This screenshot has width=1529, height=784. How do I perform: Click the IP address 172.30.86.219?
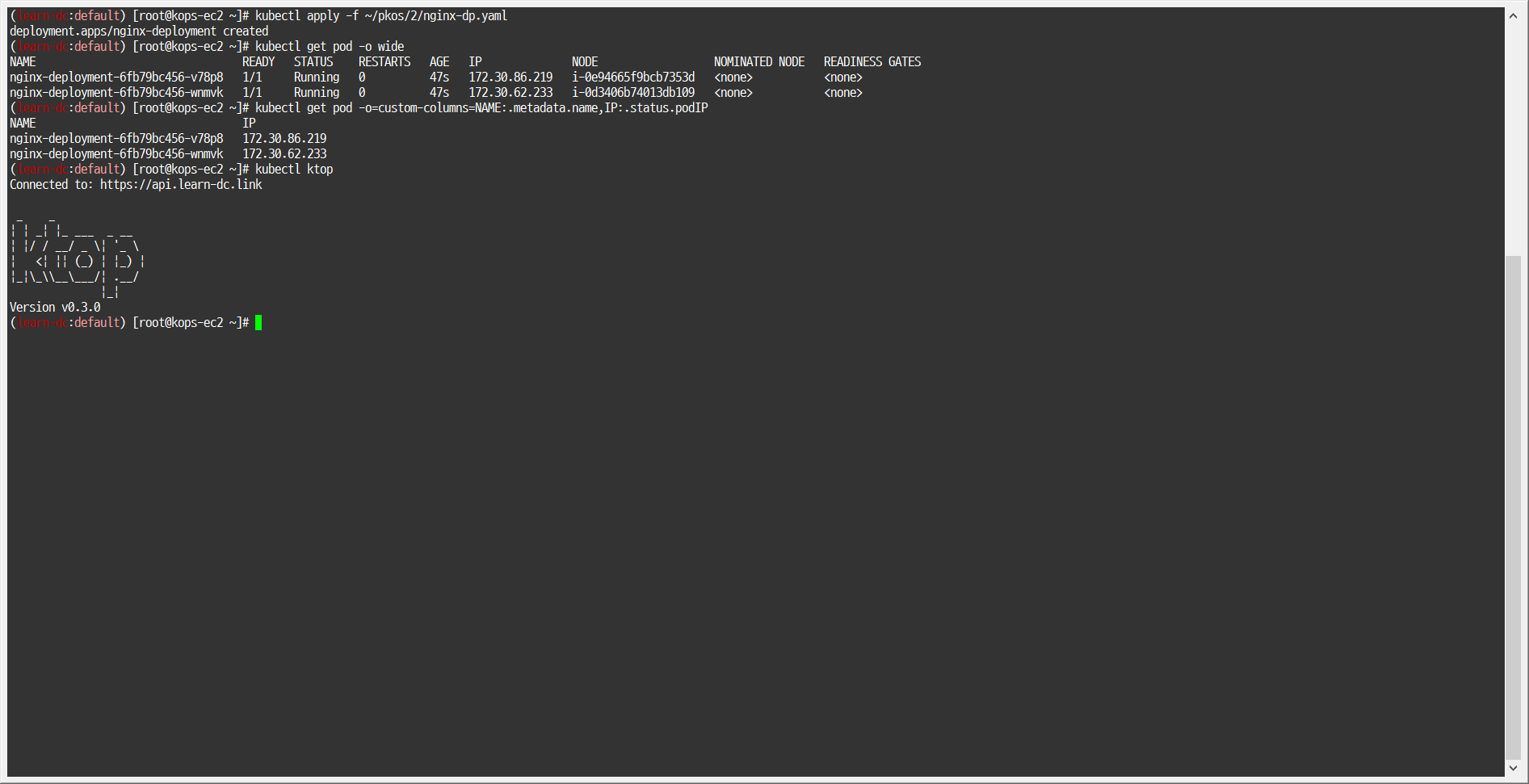click(x=510, y=77)
